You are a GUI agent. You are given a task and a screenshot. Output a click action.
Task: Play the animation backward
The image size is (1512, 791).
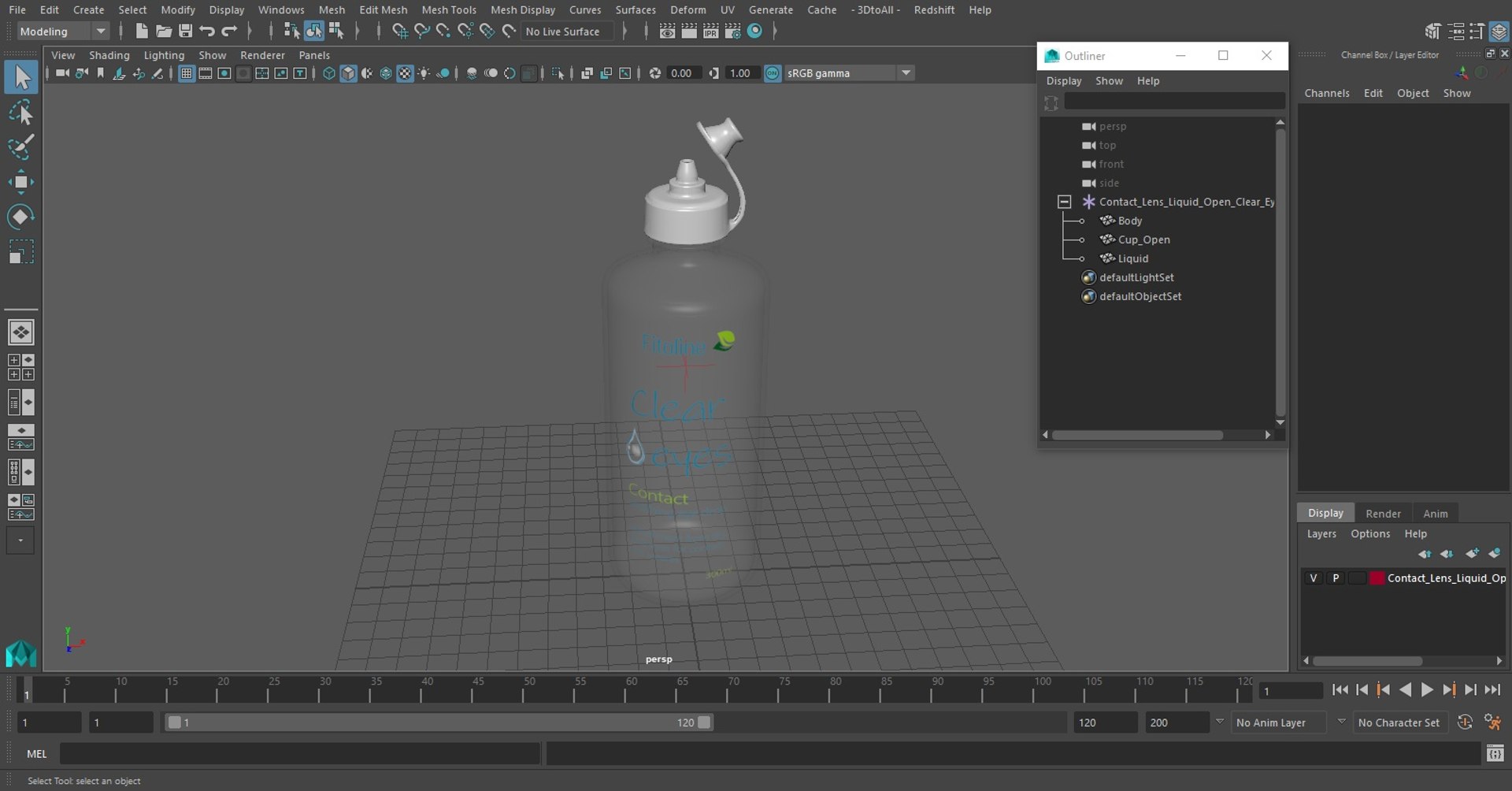point(1405,690)
